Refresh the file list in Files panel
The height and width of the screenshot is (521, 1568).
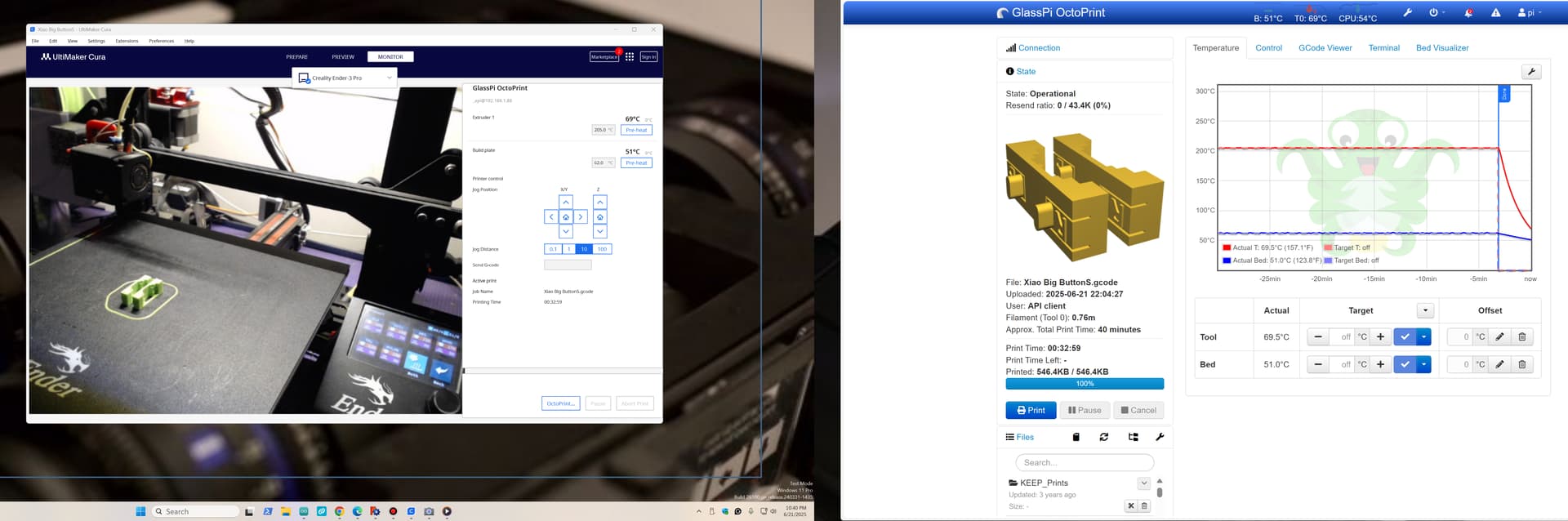[1103, 438]
